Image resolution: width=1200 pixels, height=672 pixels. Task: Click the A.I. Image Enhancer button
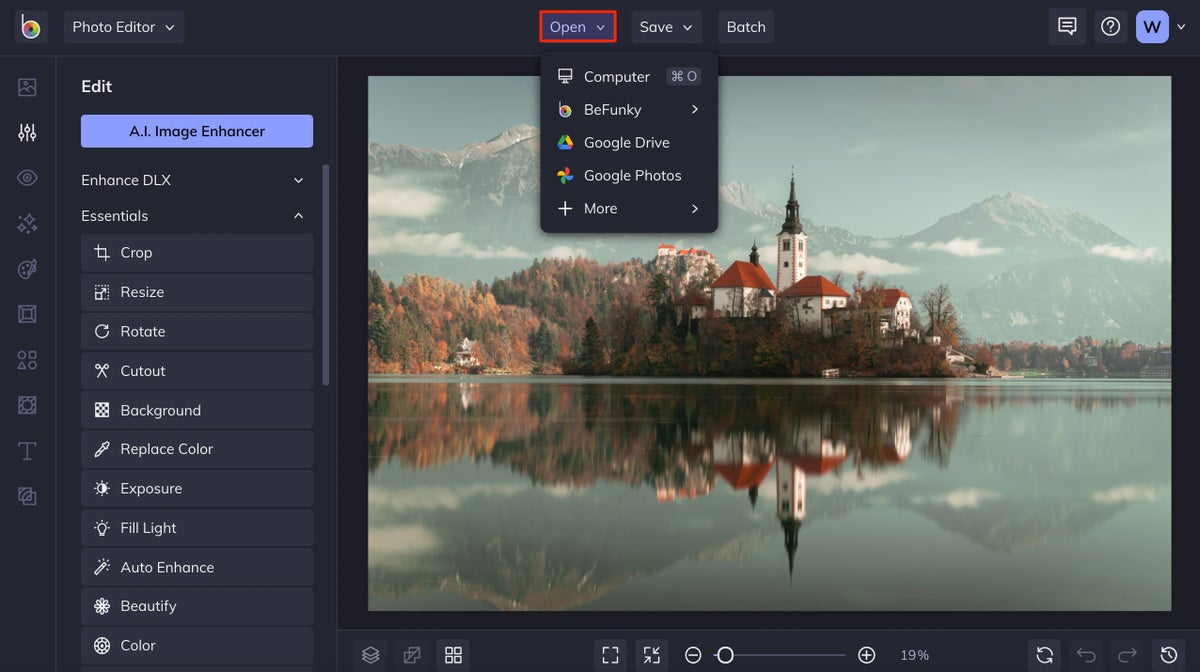coord(197,131)
